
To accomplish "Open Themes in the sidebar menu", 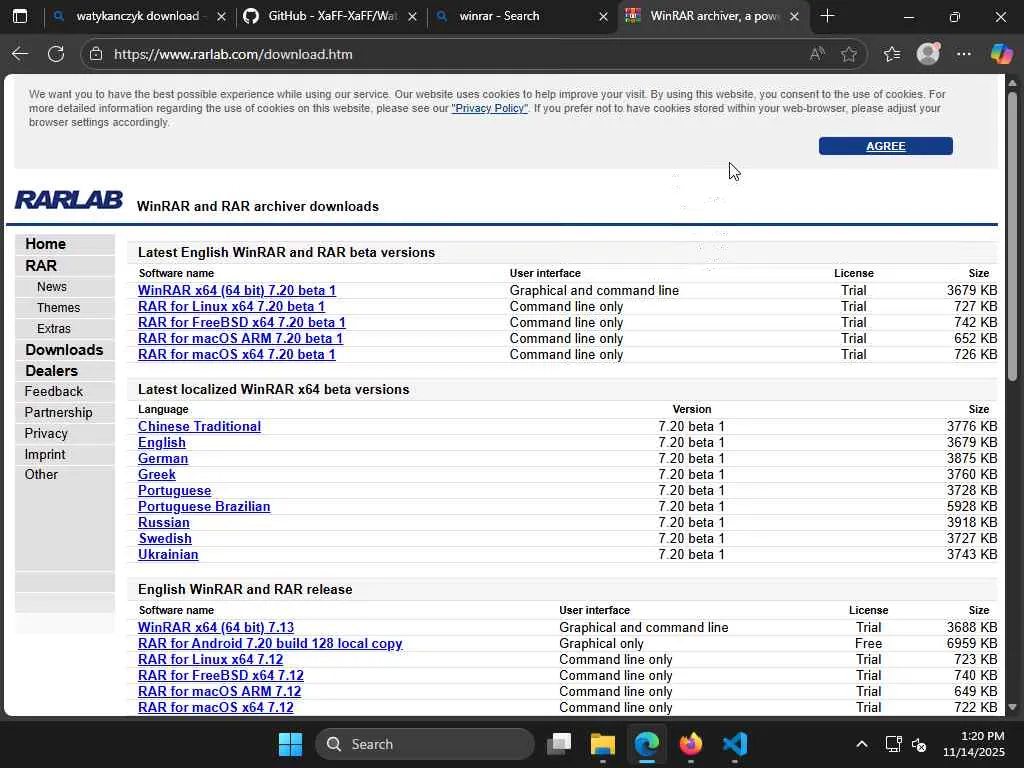I will tap(58, 308).
